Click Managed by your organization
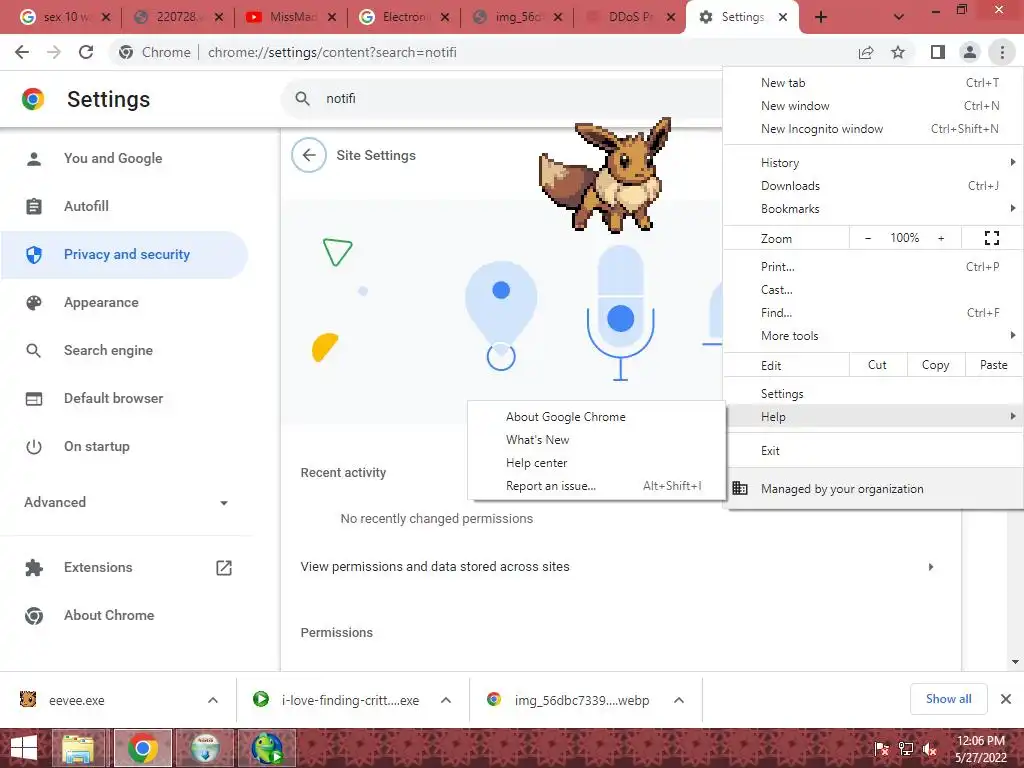1024x768 pixels. [x=874, y=488]
